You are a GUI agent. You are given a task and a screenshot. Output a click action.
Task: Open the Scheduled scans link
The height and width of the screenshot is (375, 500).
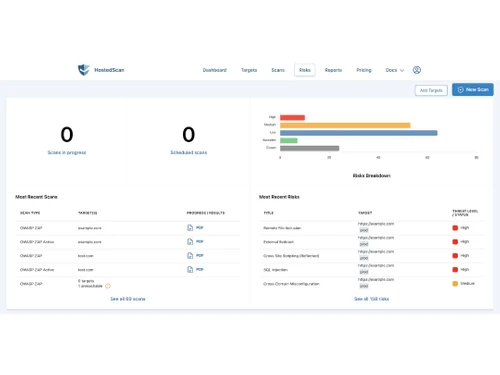189,152
